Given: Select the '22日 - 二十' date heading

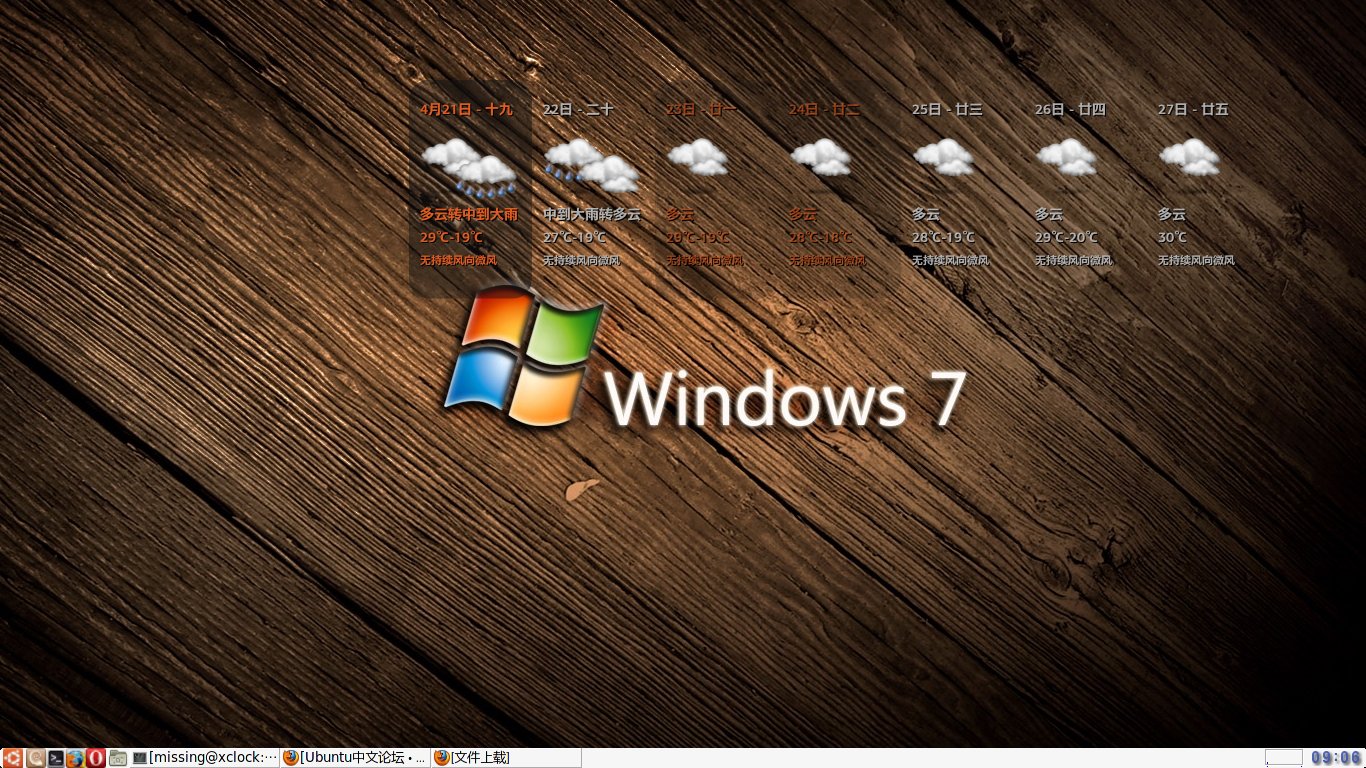Looking at the screenshot, I should (x=578, y=109).
